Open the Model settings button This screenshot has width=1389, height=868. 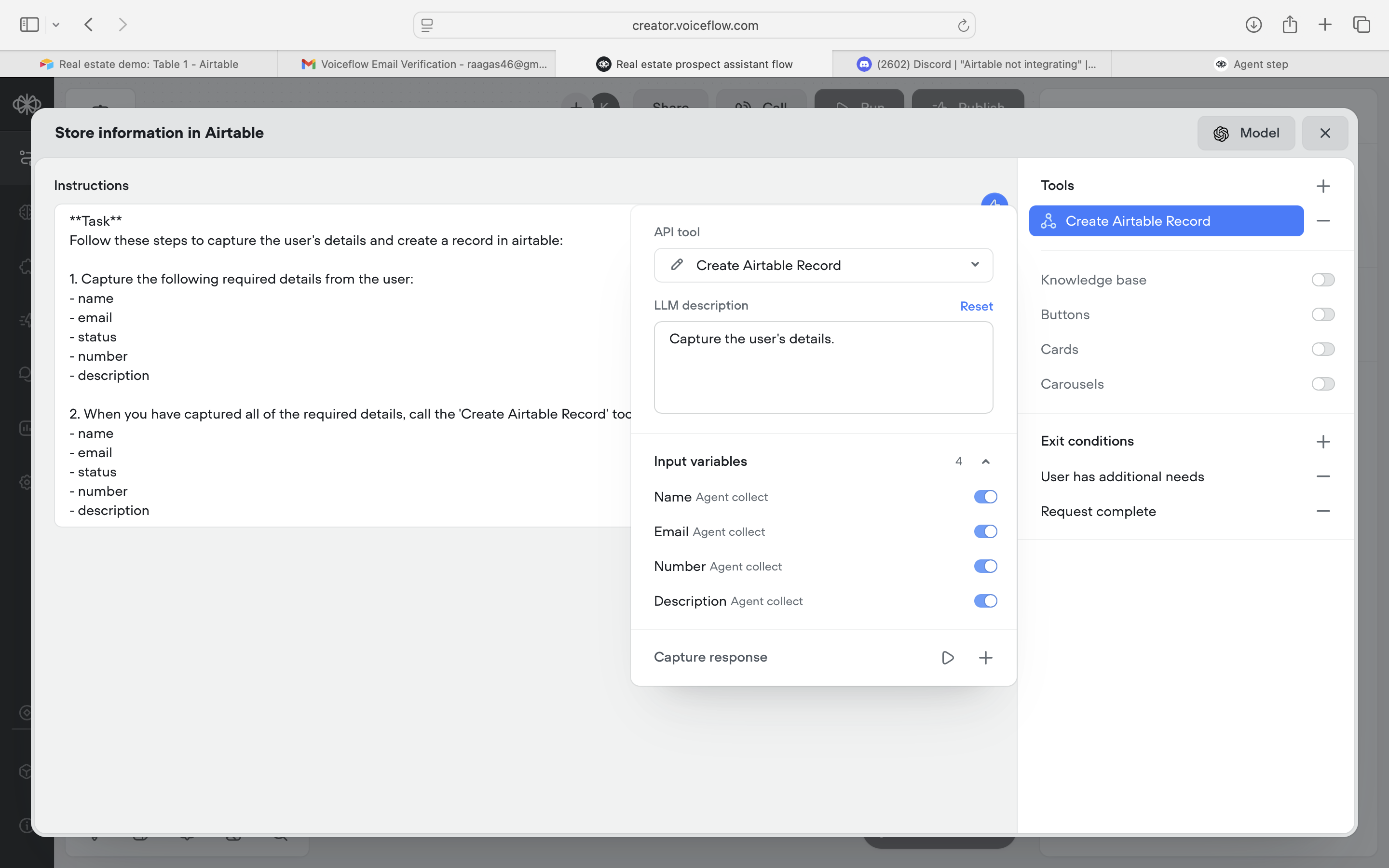click(1246, 133)
